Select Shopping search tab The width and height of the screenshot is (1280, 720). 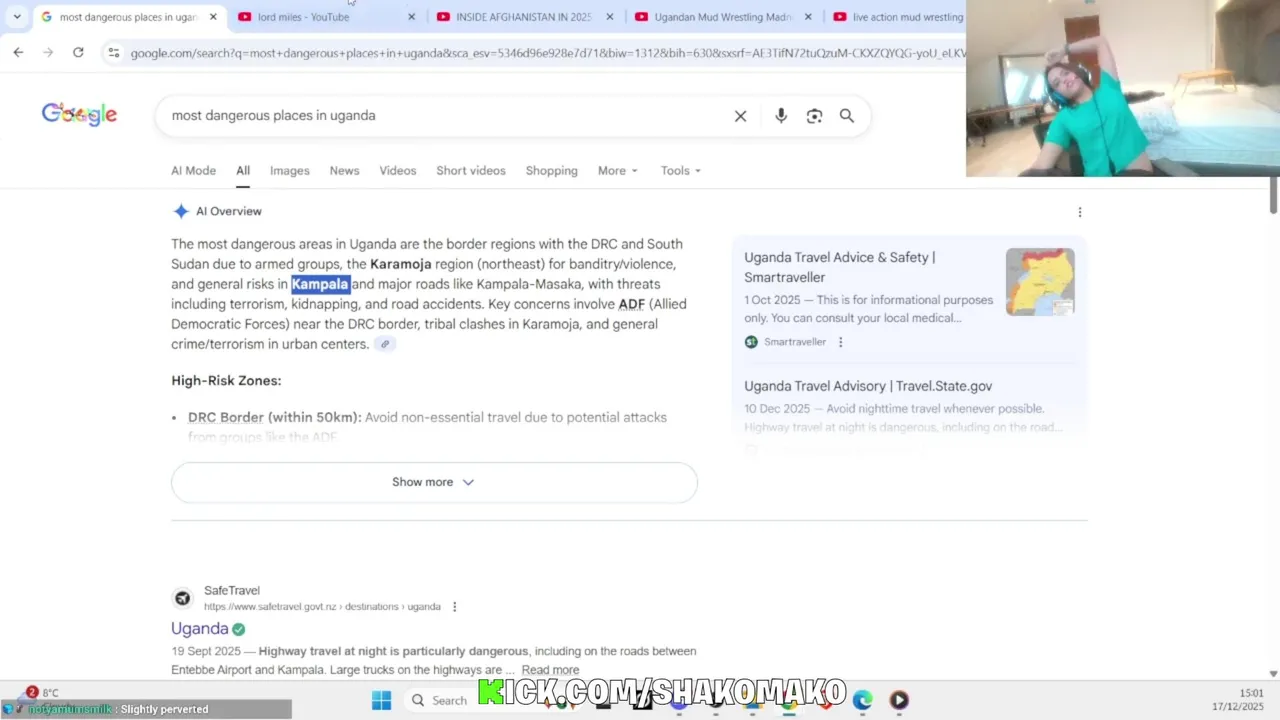pyautogui.click(x=552, y=171)
